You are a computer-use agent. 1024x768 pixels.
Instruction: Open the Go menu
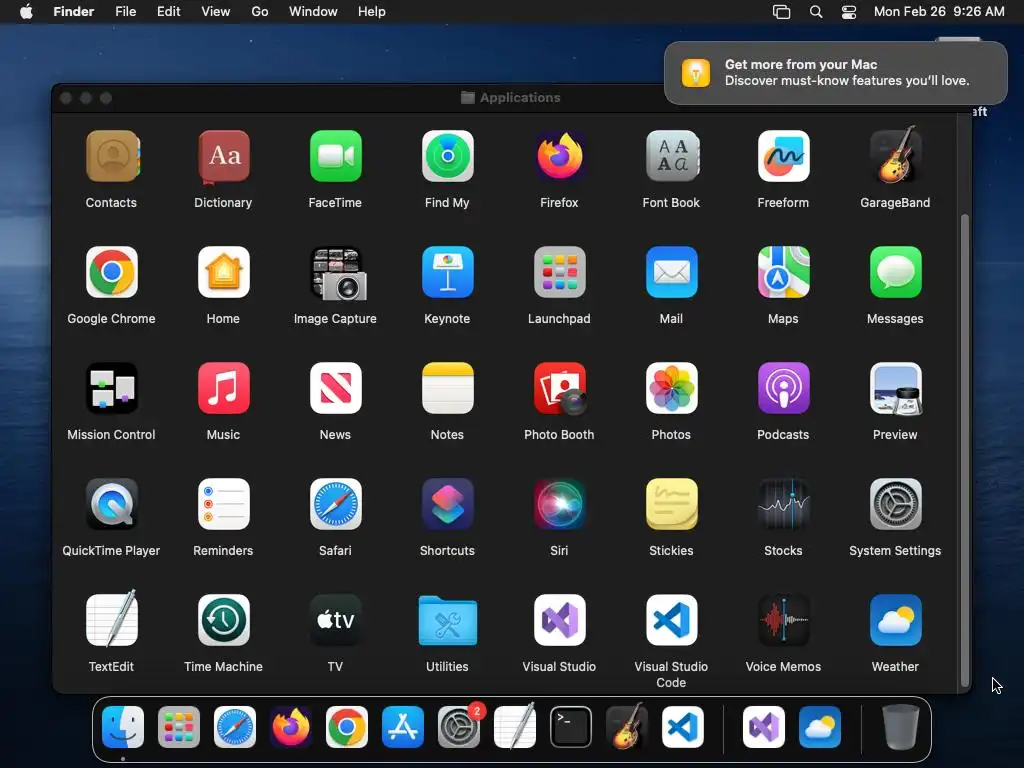coord(260,11)
